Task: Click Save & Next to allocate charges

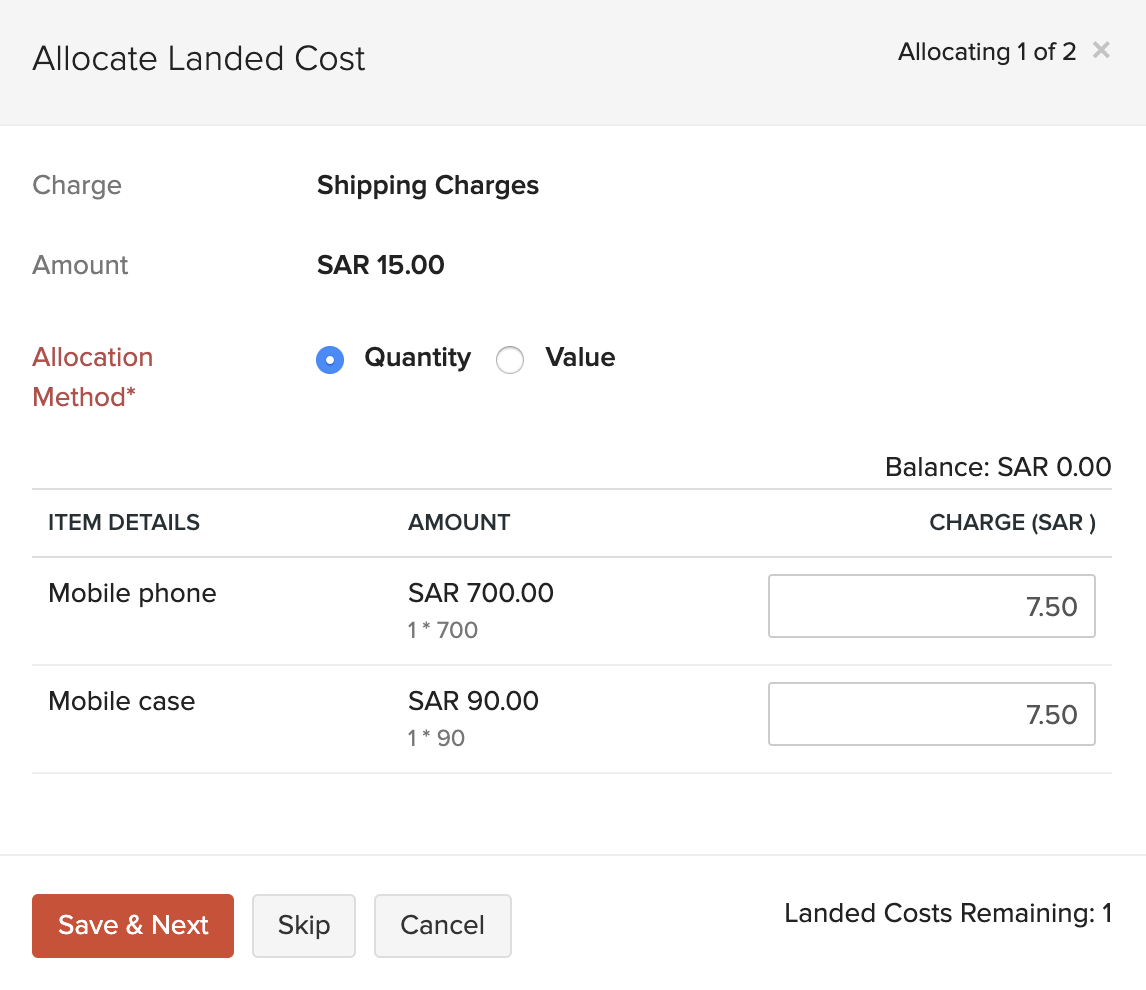Action: click(x=132, y=925)
